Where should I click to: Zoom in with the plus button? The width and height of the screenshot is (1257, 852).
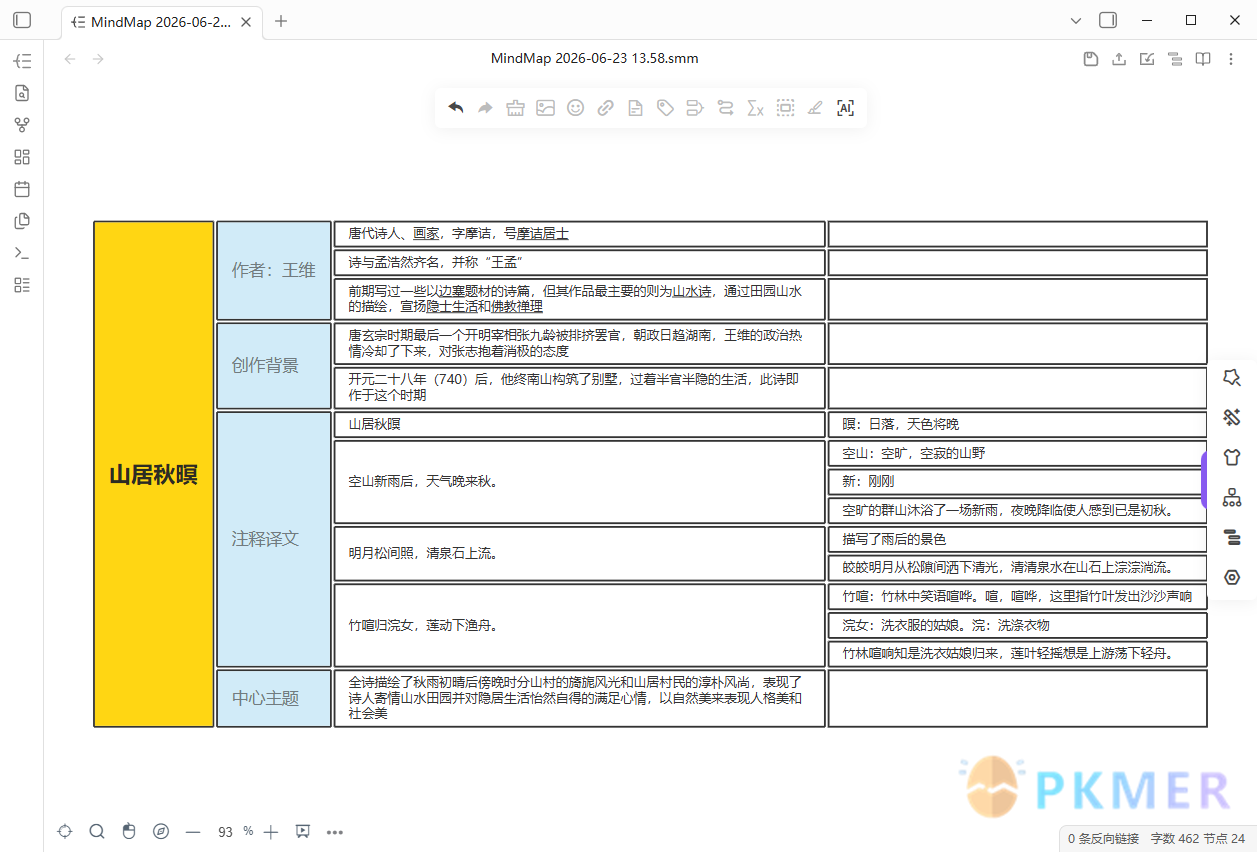pyautogui.click(x=270, y=831)
